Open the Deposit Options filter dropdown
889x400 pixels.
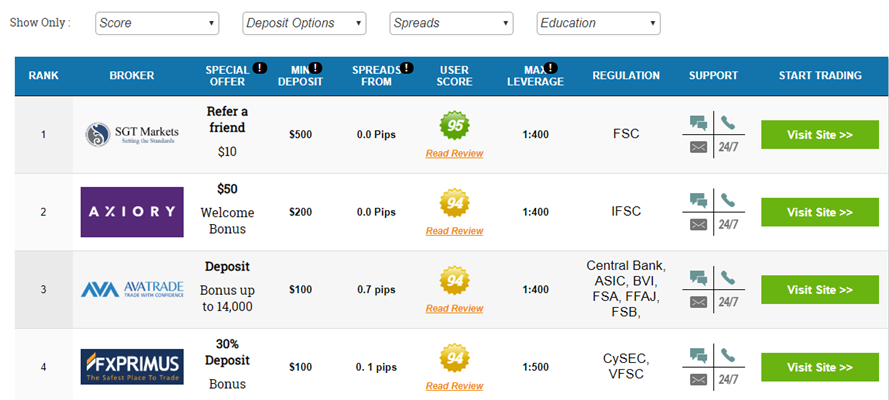point(304,23)
